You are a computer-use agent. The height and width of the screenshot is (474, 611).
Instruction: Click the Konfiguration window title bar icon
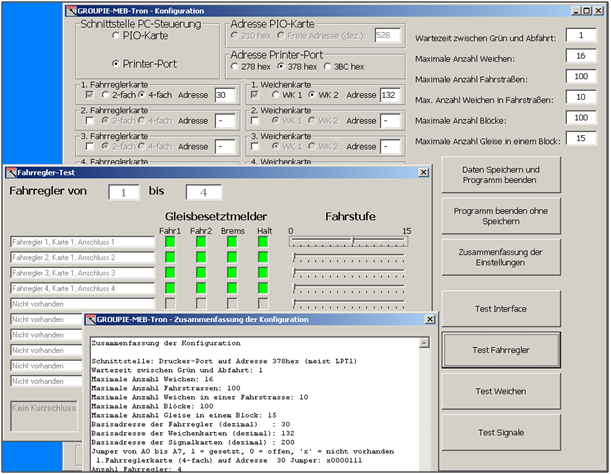click(x=71, y=11)
